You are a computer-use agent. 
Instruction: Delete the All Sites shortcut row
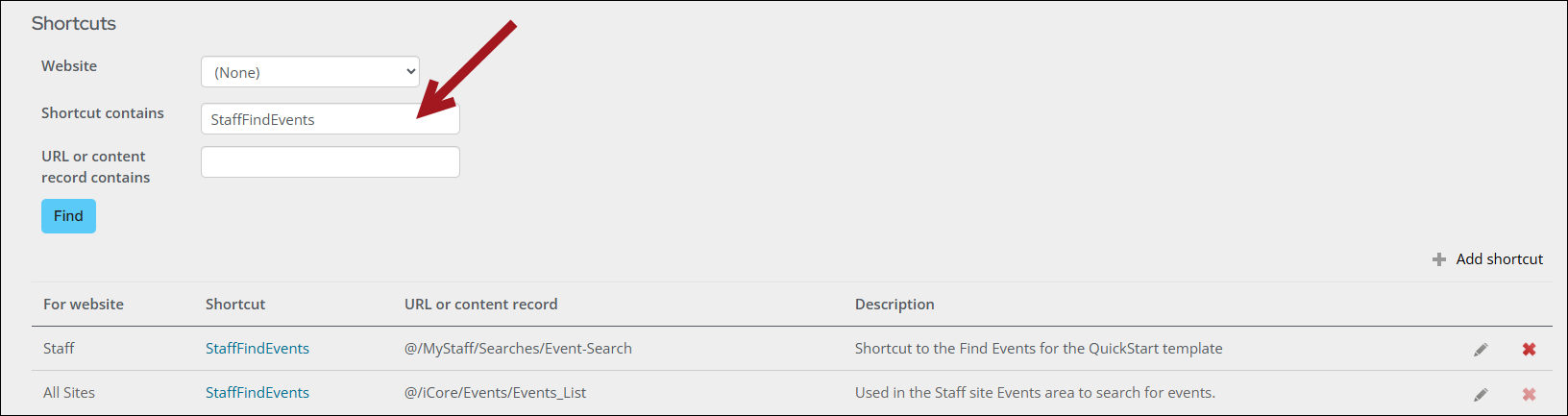[1529, 394]
